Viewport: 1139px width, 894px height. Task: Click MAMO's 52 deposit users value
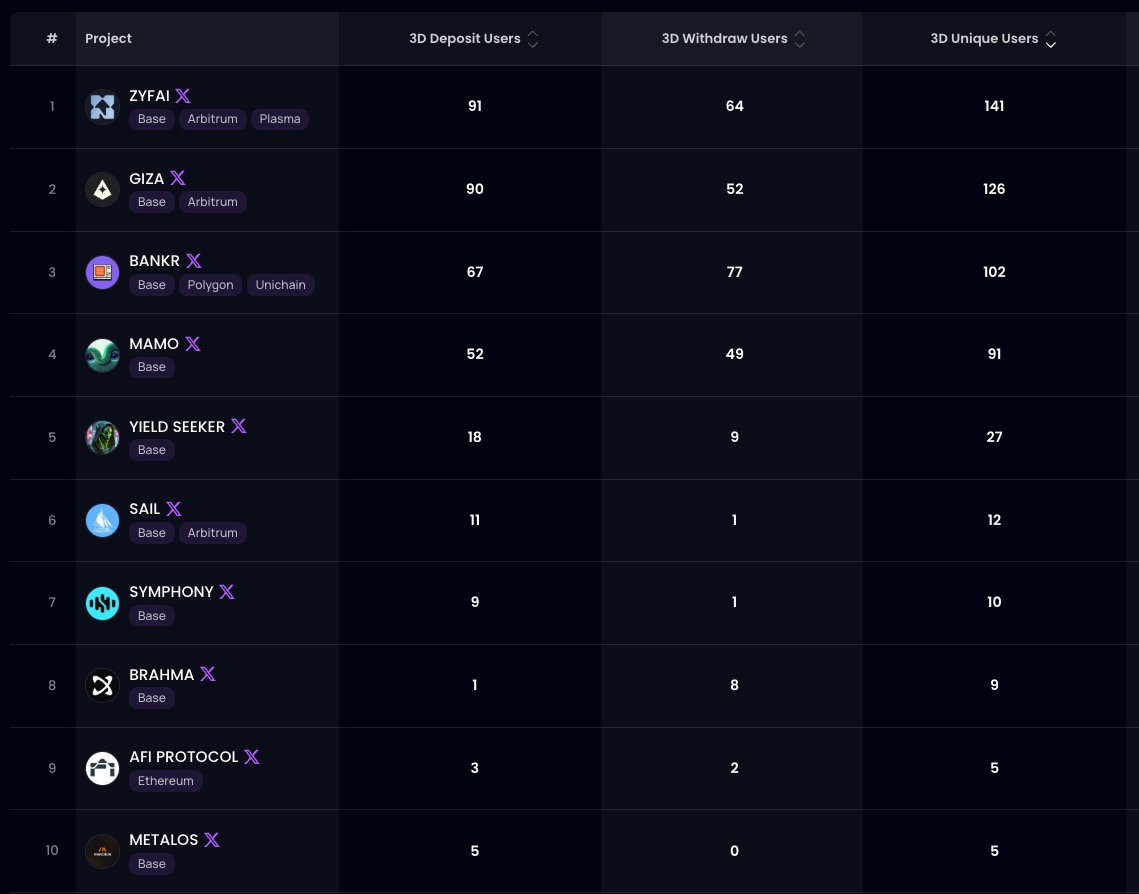[x=474, y=354]
